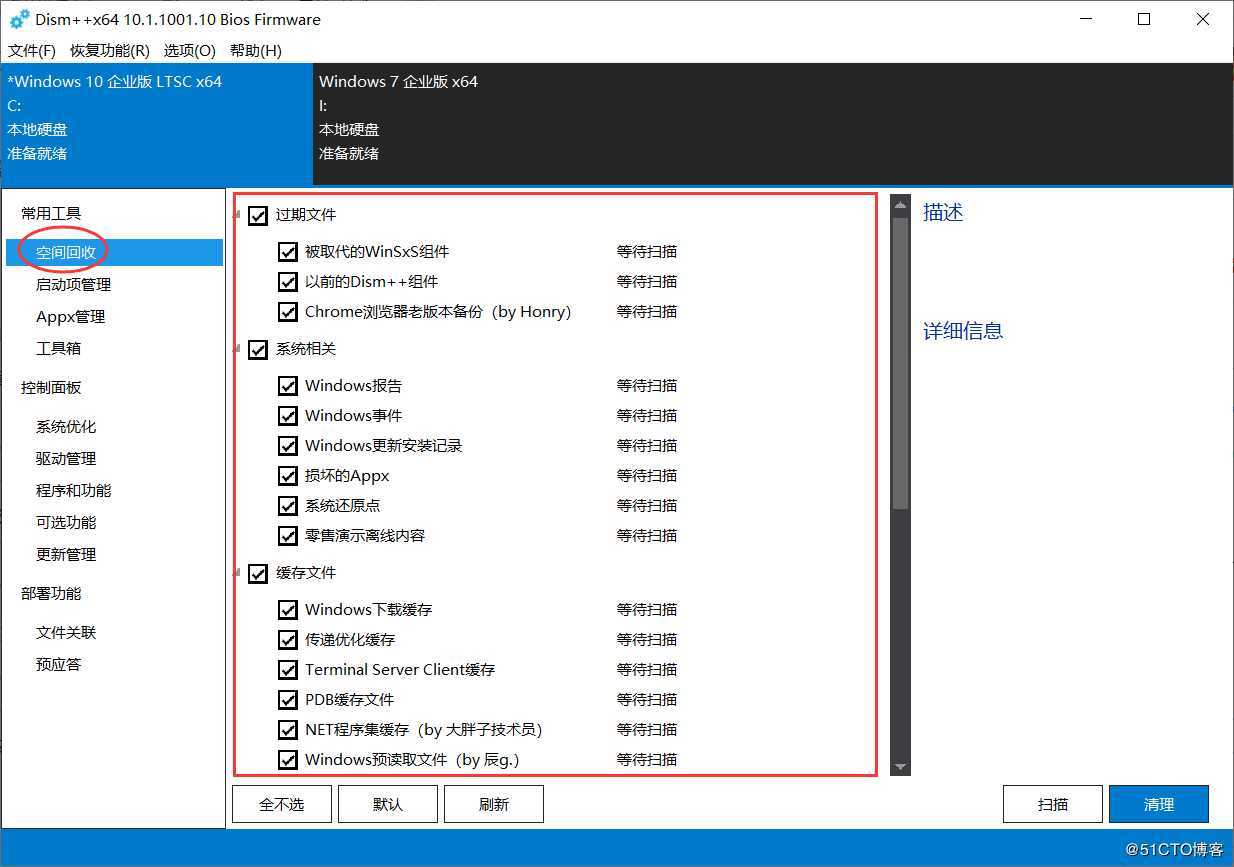Click the list scrollbar up arrow
The width and height of the screenshot is (1234, 867).
tap(900, 206)
